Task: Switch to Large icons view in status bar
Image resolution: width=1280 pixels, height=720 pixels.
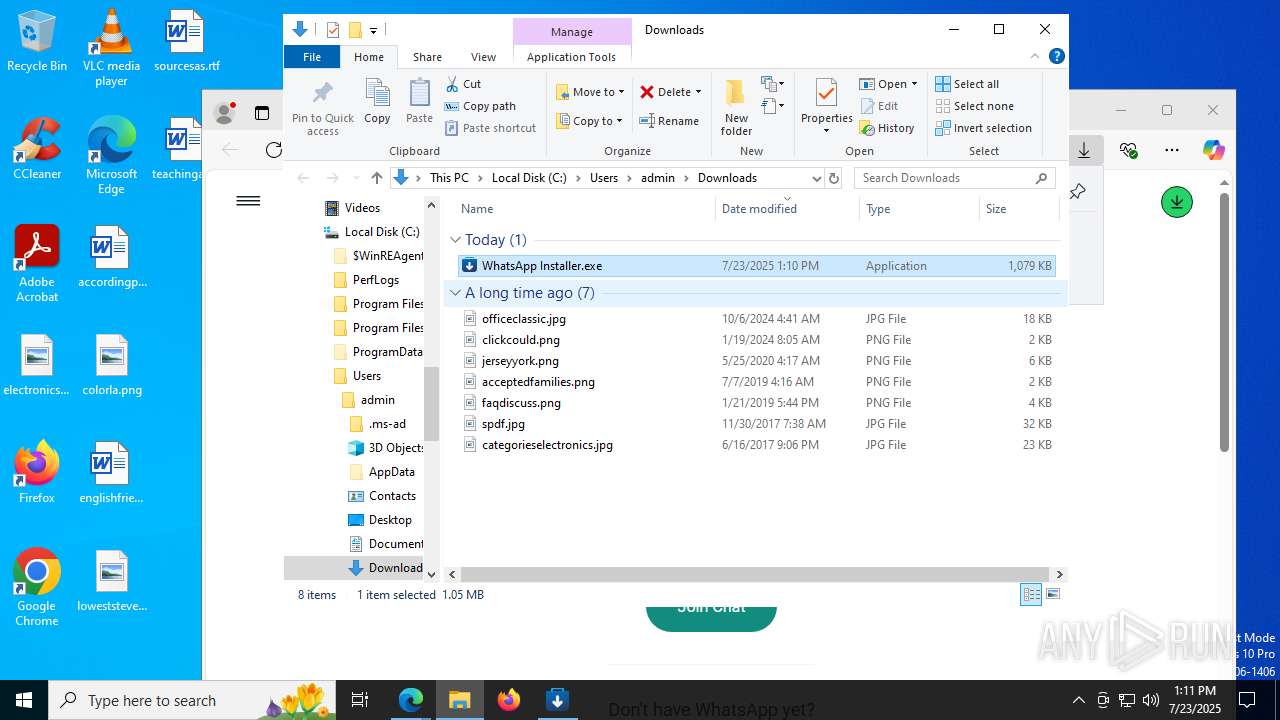Action: pyautogui.click(x=1052, y=594)
